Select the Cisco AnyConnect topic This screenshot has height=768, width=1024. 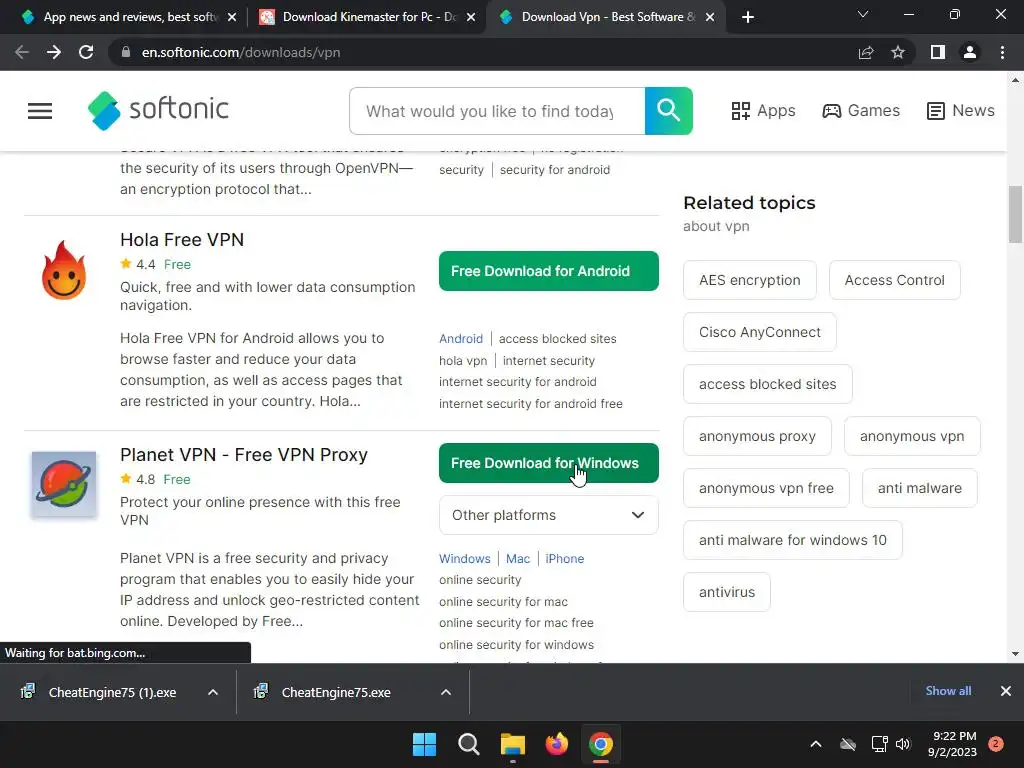[x=760, y=332]
